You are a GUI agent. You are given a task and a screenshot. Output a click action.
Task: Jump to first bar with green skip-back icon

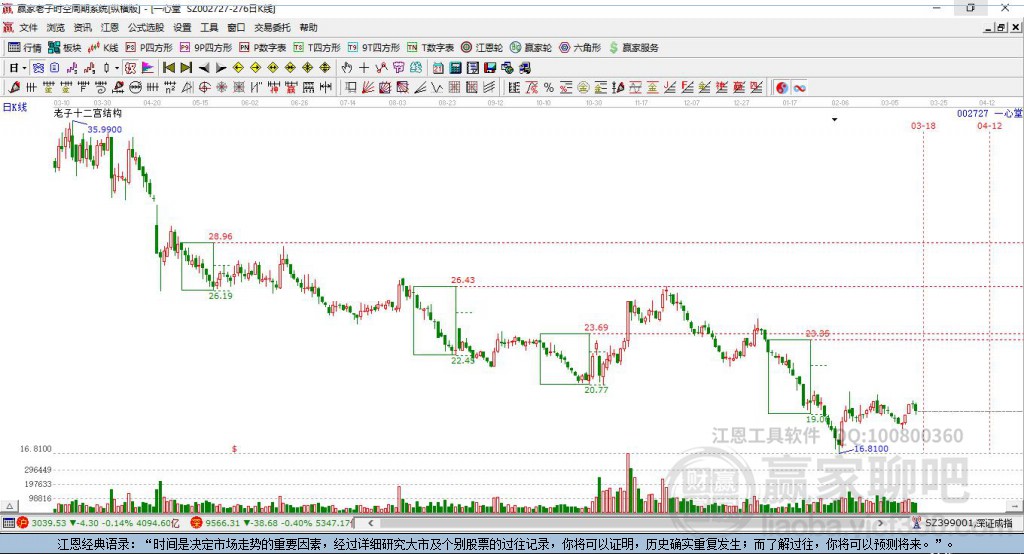(168, 67)
